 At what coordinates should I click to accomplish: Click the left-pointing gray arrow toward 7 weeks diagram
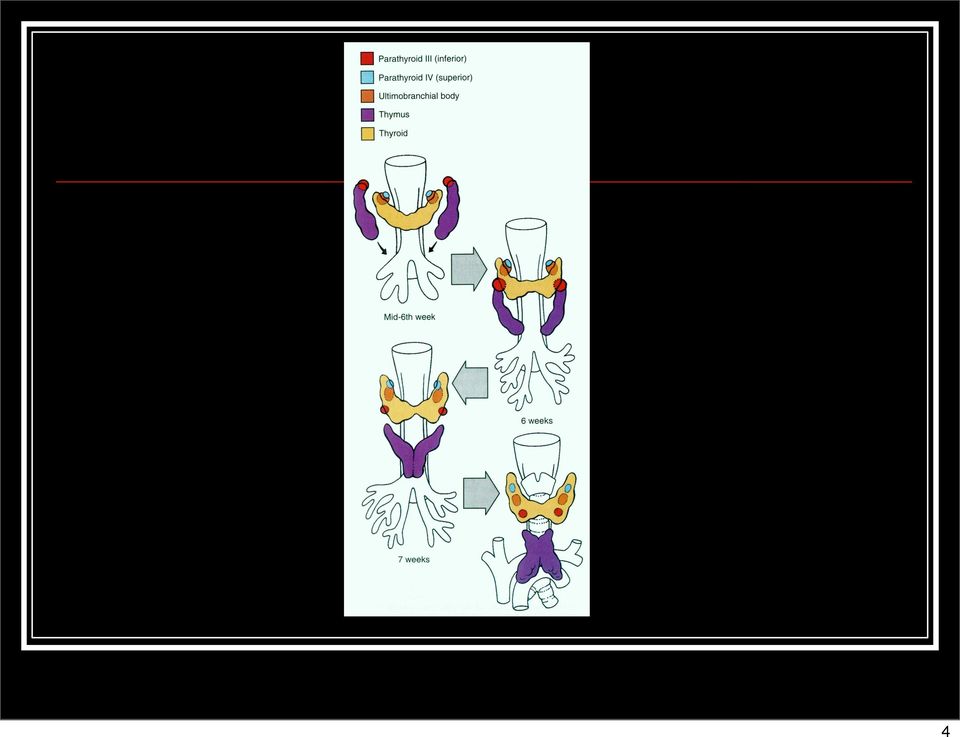click(470, 383)
